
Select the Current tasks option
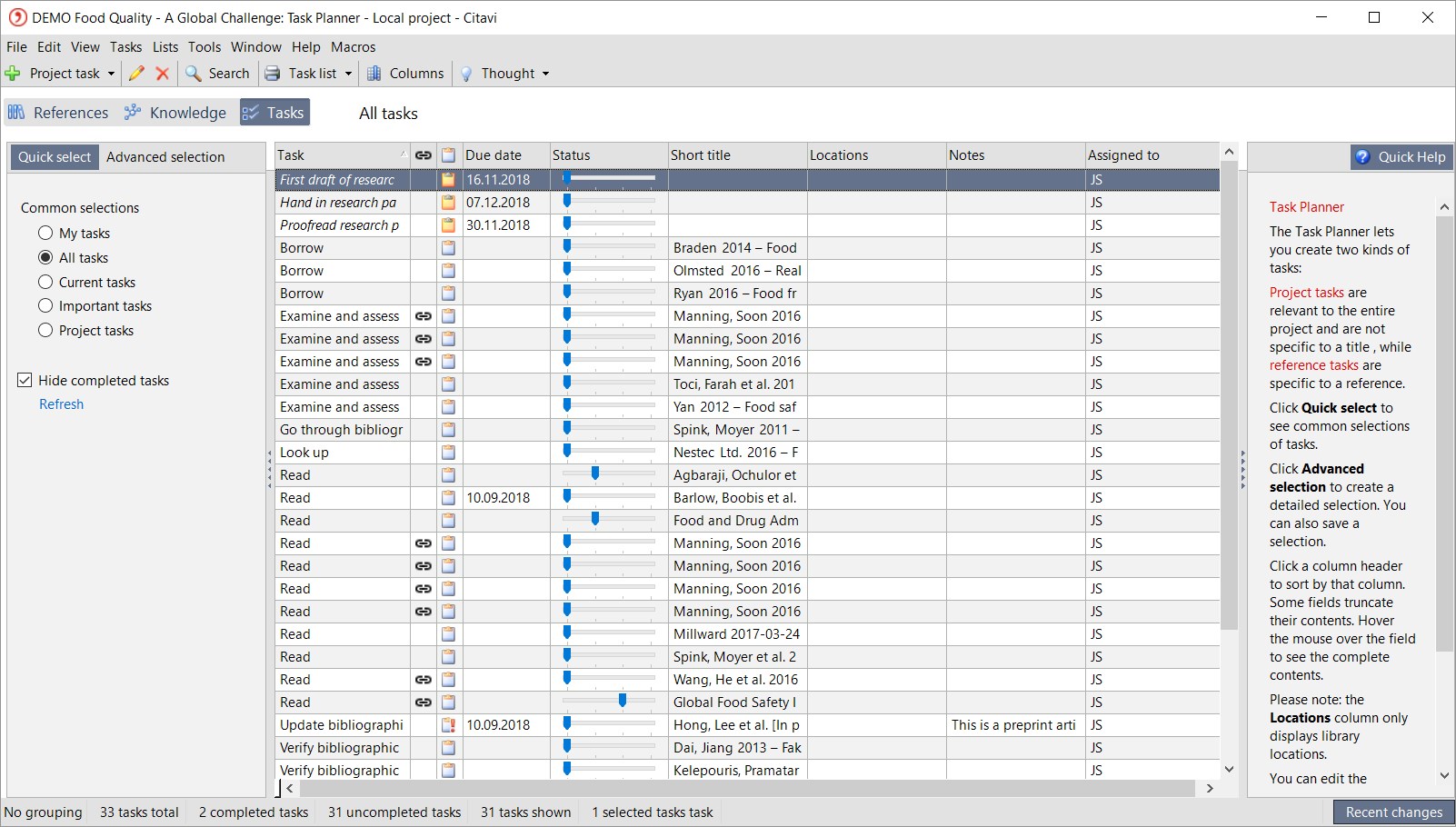tap(45, 283)
